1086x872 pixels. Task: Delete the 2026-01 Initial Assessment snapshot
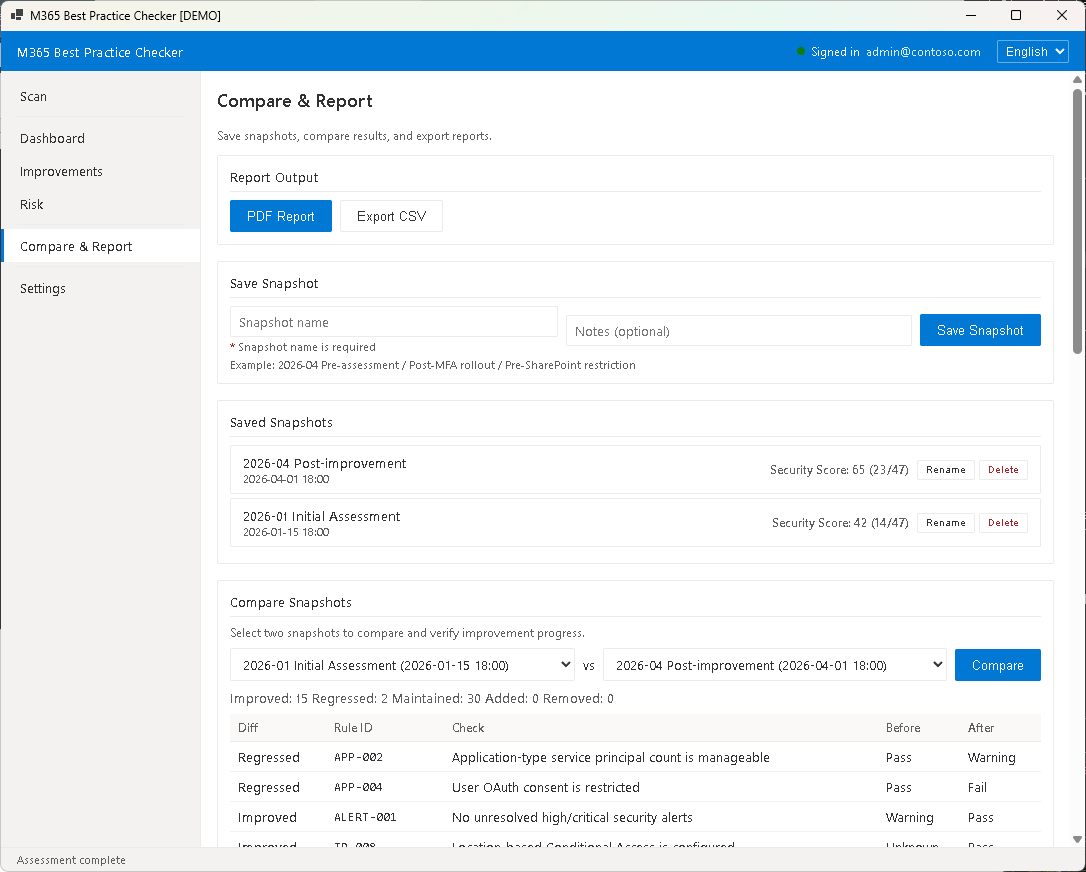pos(1002,523)
